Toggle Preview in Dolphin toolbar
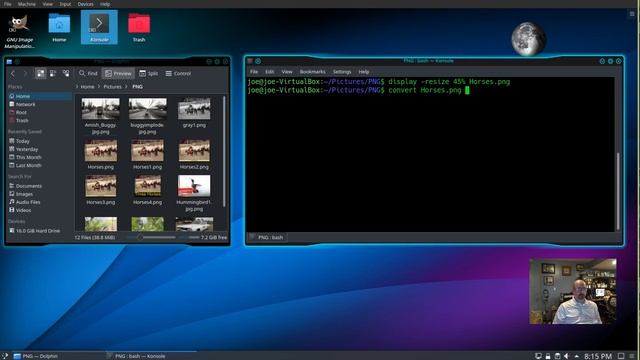 coord(118,73)
